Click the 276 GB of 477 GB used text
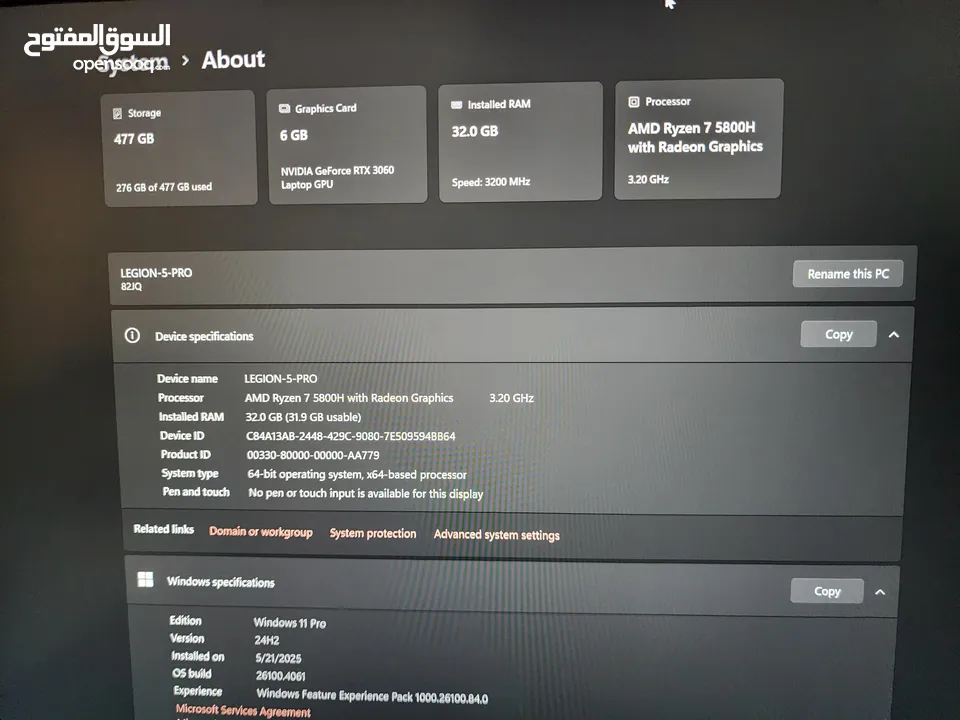The height and width of the screenshot is (720, 960). [x=164, y=187]
